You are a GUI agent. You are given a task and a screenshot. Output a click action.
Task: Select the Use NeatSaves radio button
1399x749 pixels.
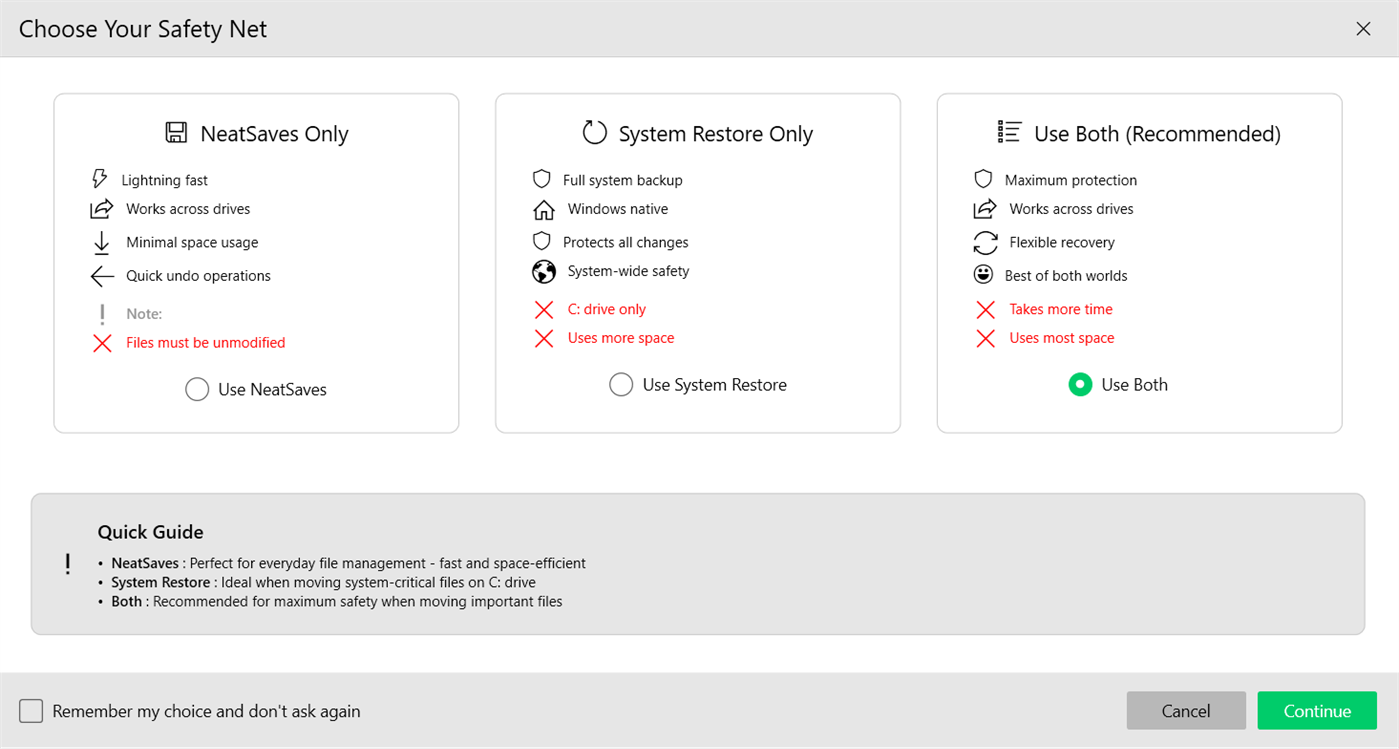coord(197,389)
